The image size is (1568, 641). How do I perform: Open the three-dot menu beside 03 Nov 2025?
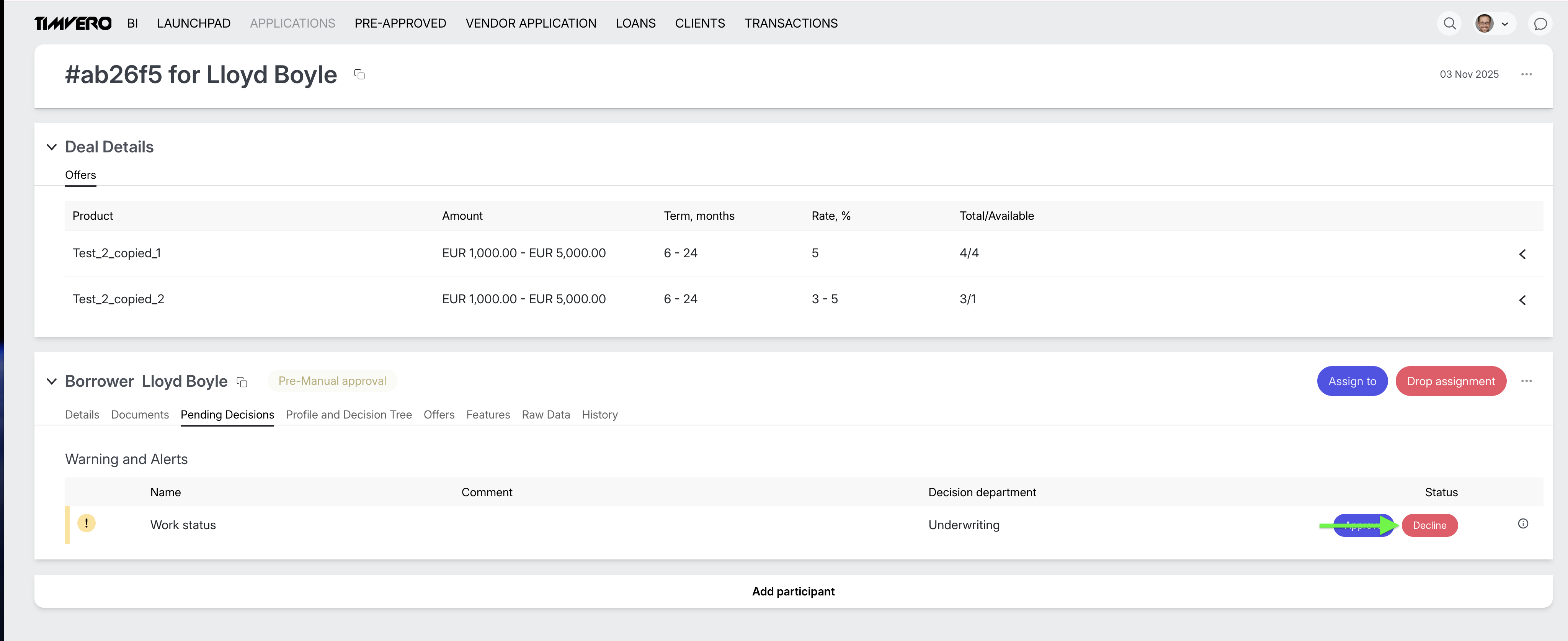[x=1526, y=74]
